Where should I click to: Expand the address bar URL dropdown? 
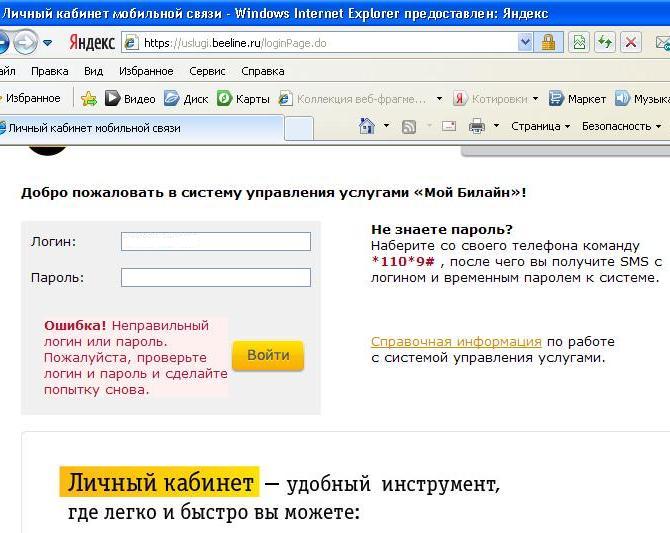pyautogui.click(x=526, y=43)
